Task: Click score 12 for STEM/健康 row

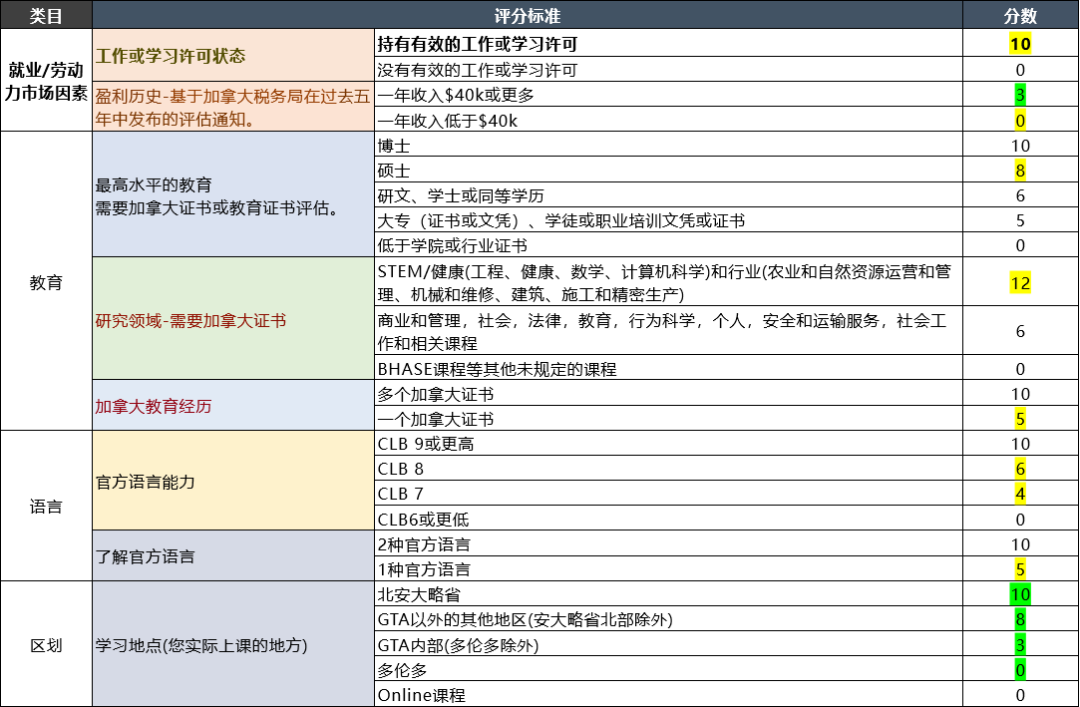Action: point(1020,282)
